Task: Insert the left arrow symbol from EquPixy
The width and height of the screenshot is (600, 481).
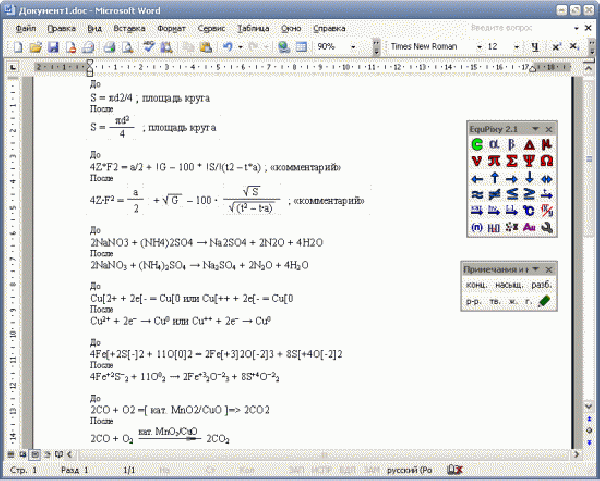Action: 477,179
